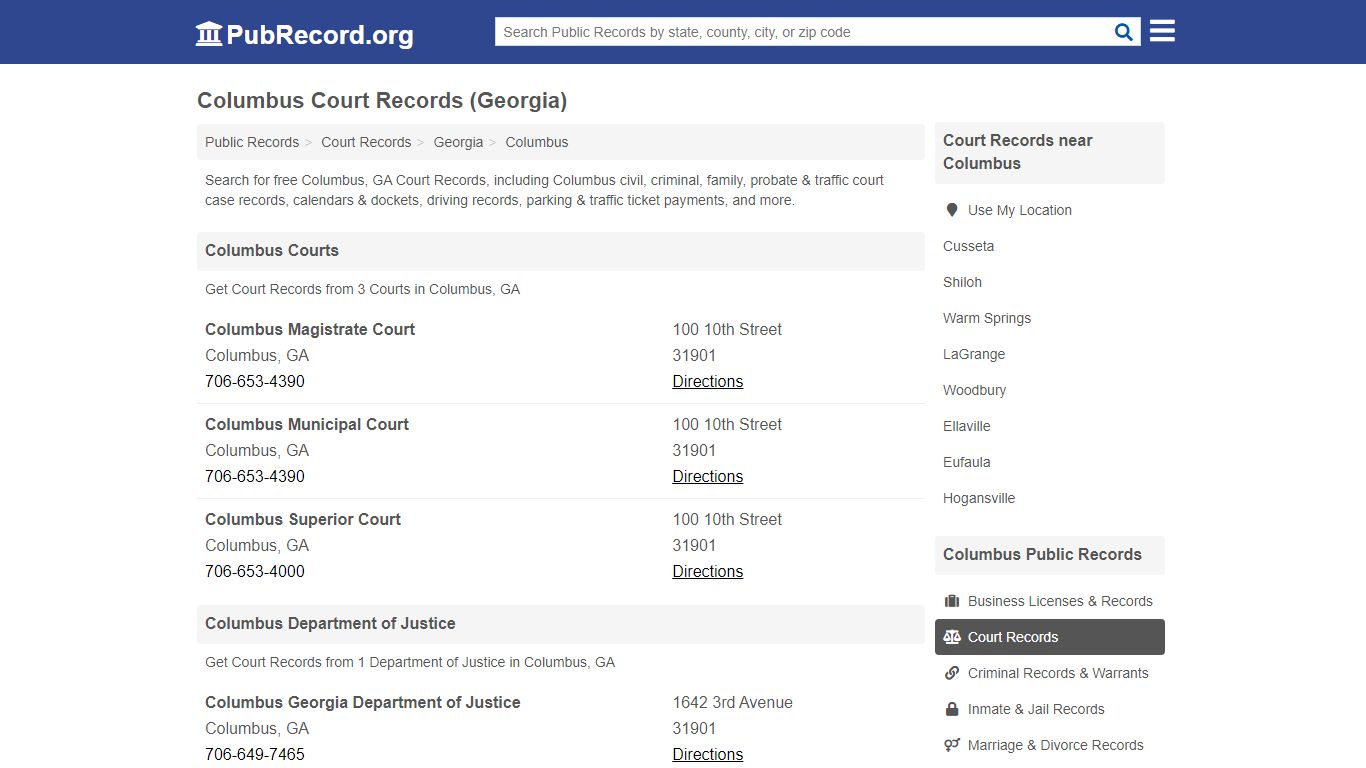Open Columbus breadcrumb link

(x=537, y=142)
